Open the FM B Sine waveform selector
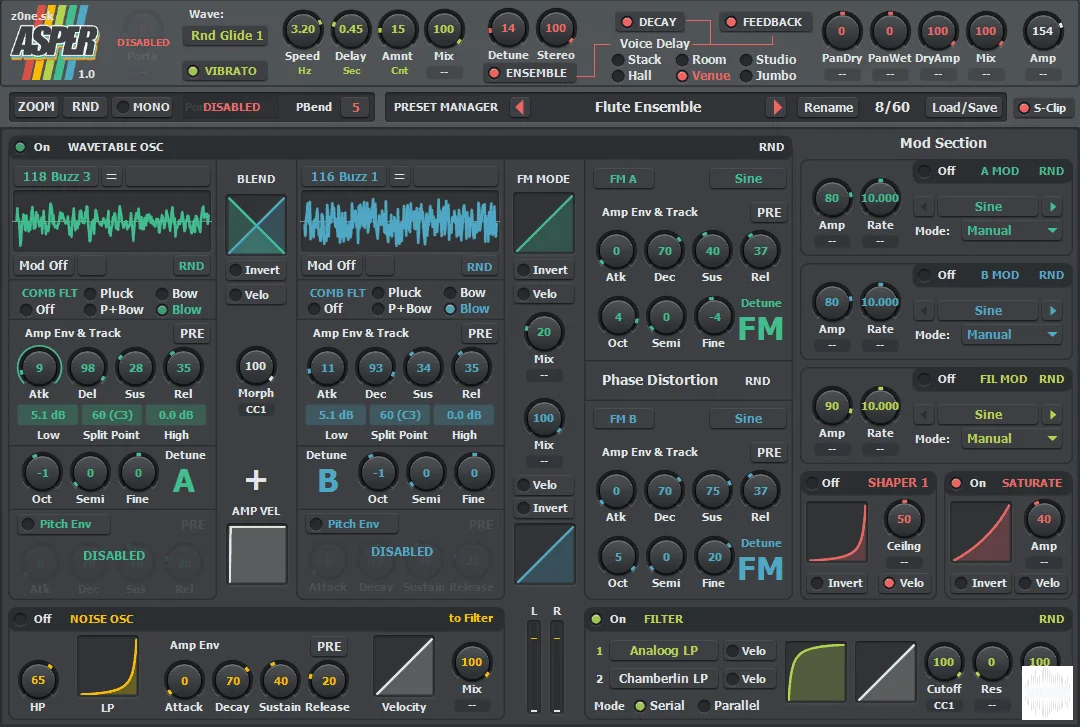 tap(748, 419)
